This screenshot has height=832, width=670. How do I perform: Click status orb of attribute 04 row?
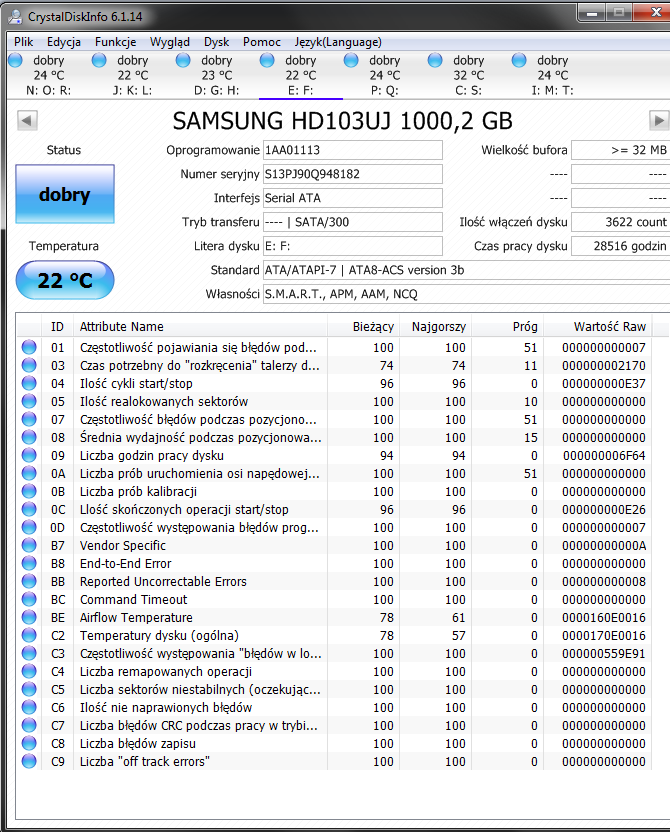(29, 383)
